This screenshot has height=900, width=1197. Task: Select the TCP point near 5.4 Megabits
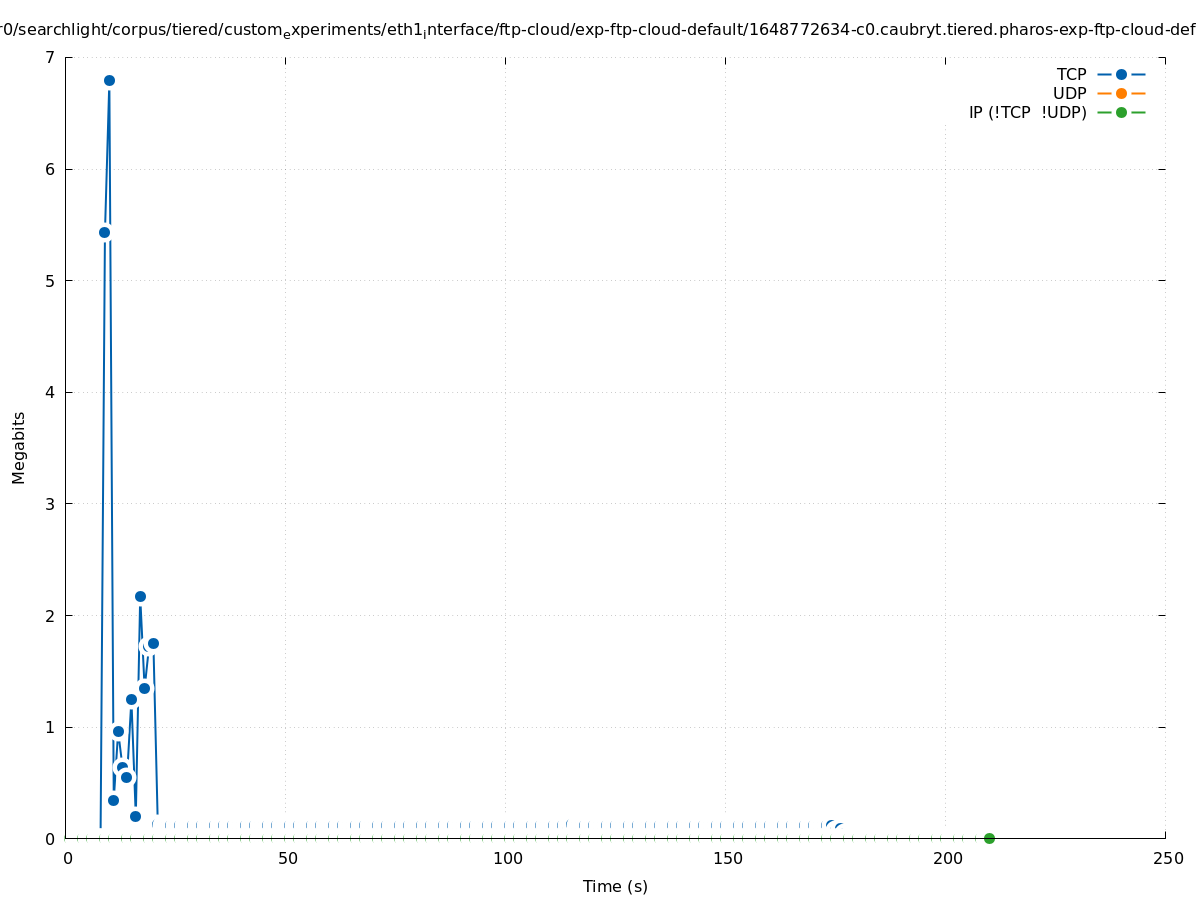[104, 232]
